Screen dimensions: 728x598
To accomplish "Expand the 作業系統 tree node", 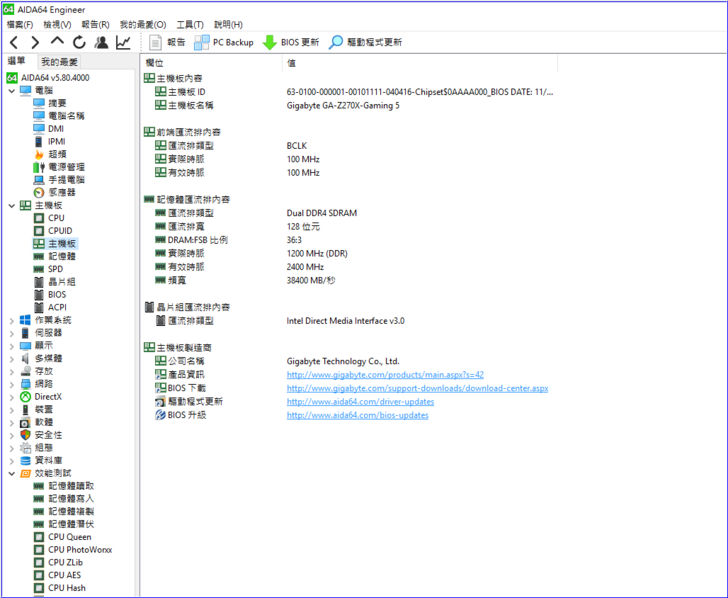I will point(11,320).
